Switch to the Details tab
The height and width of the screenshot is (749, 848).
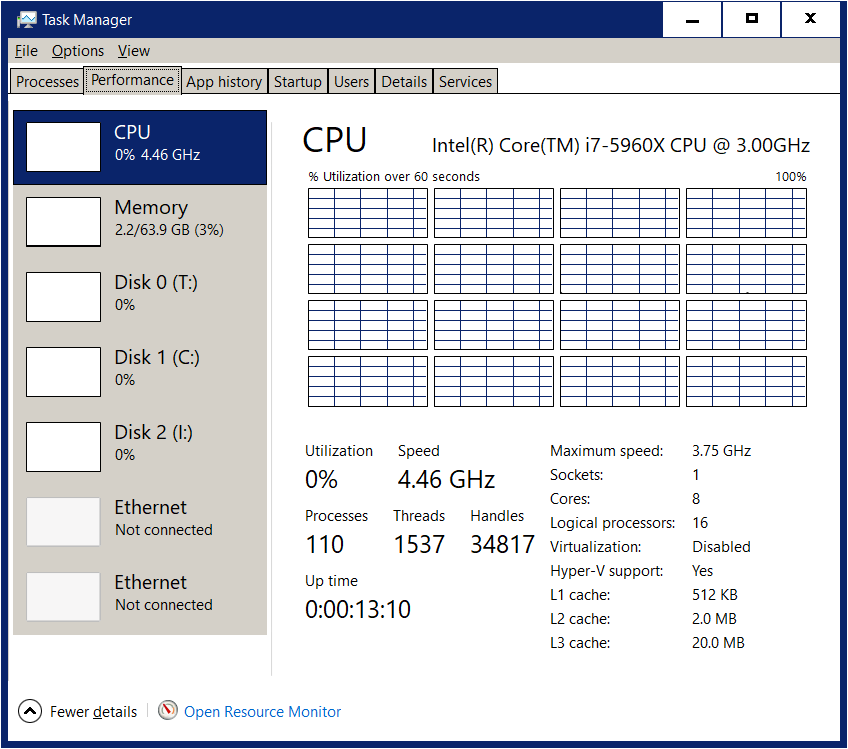(403, 81)
